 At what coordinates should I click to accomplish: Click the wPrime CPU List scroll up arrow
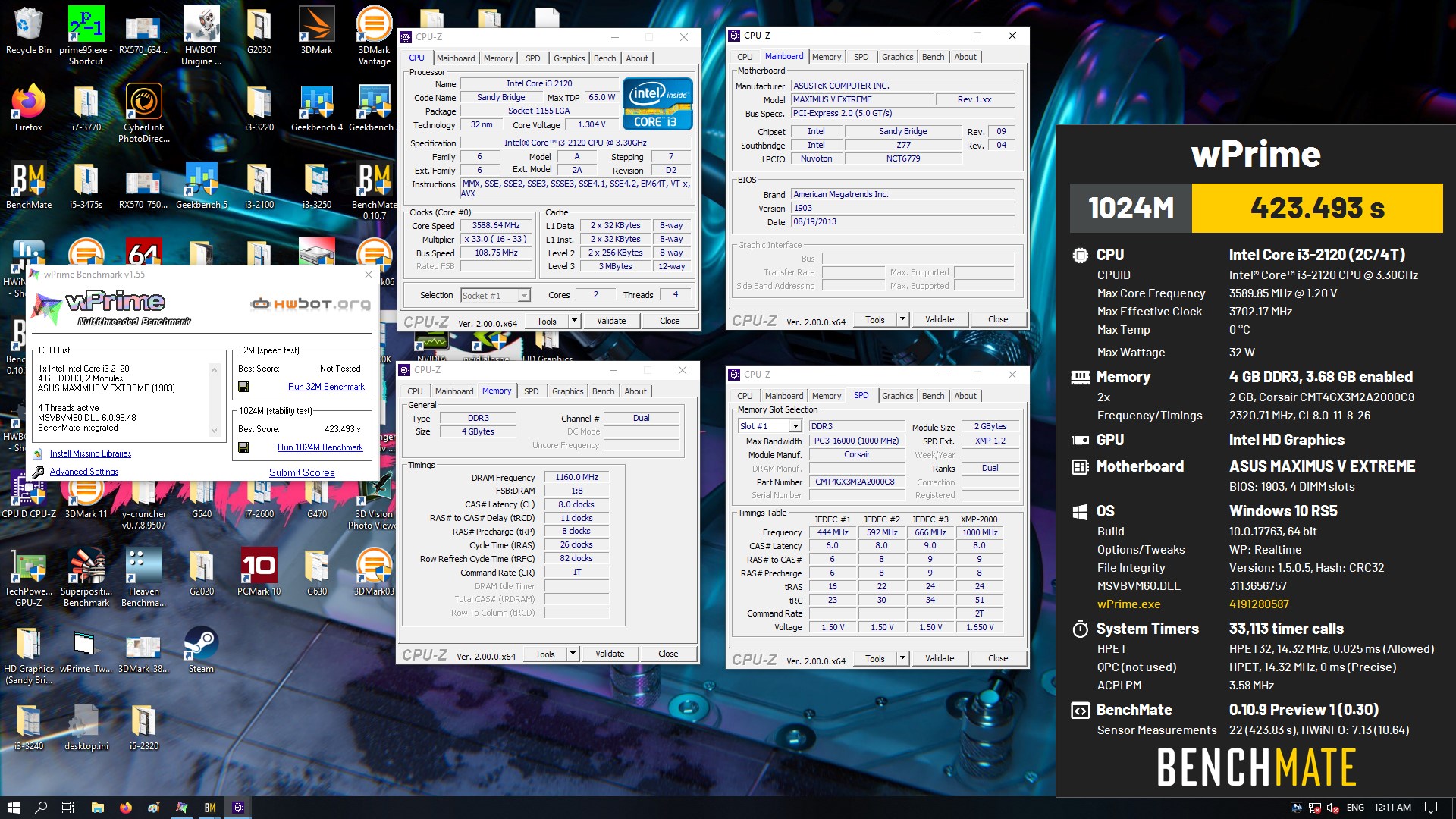point(214,370)
